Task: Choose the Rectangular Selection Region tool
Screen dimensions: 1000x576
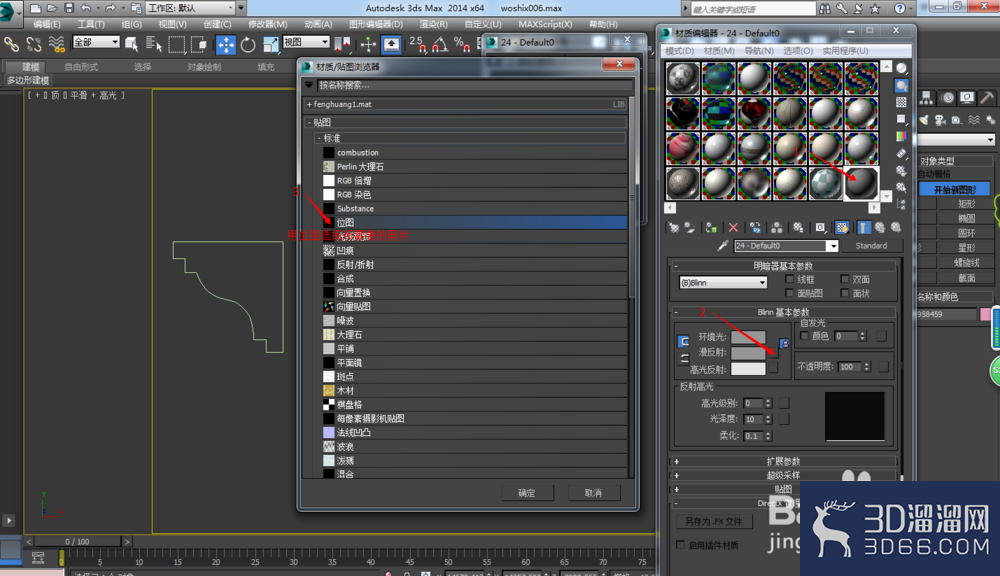Action: (x=176, y=43)
